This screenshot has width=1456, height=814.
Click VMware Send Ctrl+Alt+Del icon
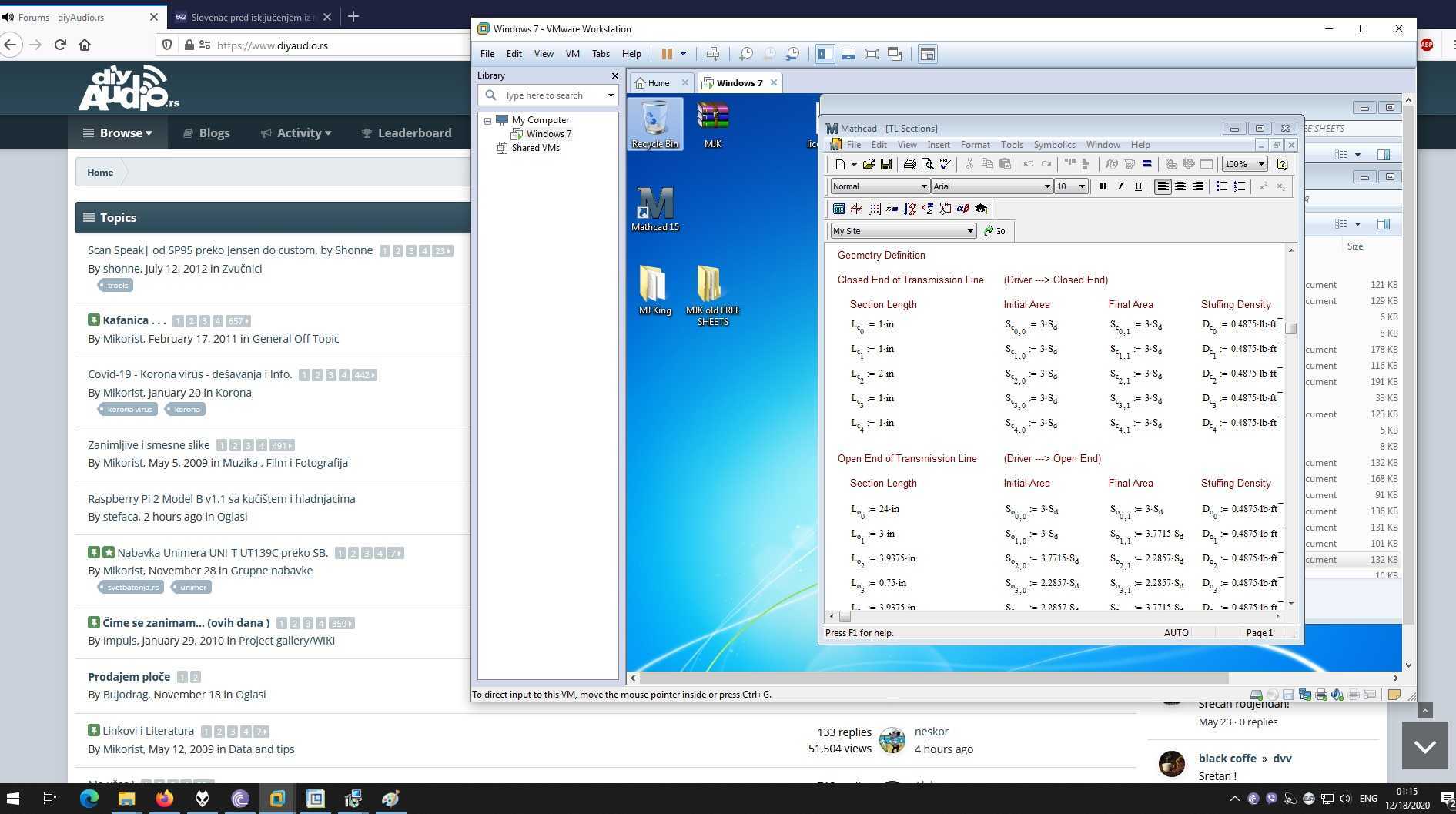[x=713, y=54]
